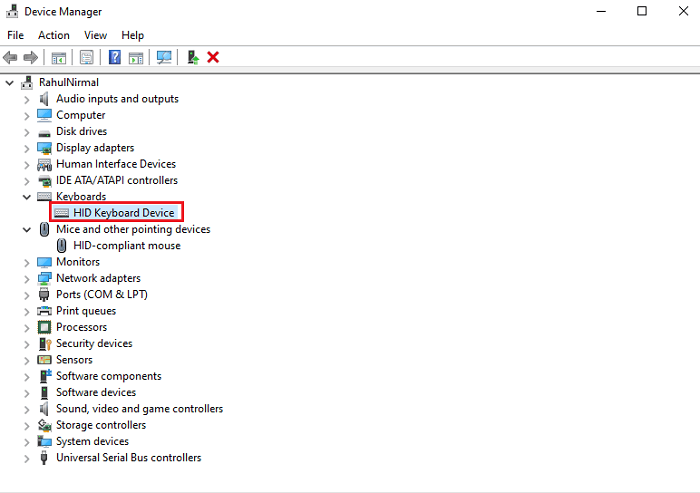
Task: Collapse Mice and other pointing devices
Action: 27,229
